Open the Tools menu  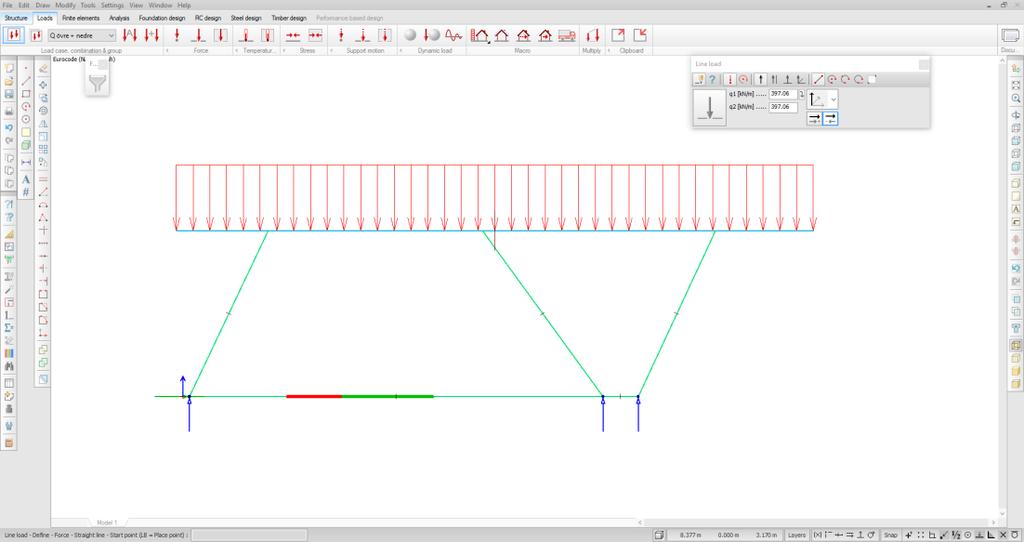88,5
